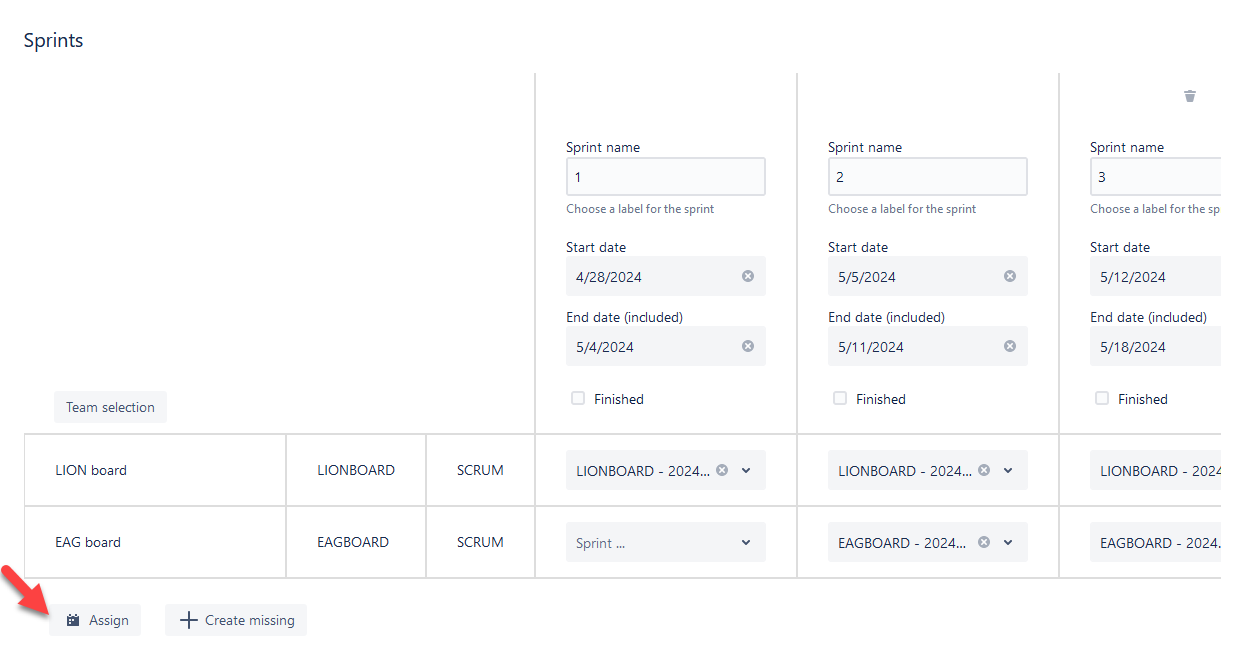Expand LIONBOARD sprint 2 dropdown
The height and width of the screenshot is (652, 1252).
point(1008,470)
